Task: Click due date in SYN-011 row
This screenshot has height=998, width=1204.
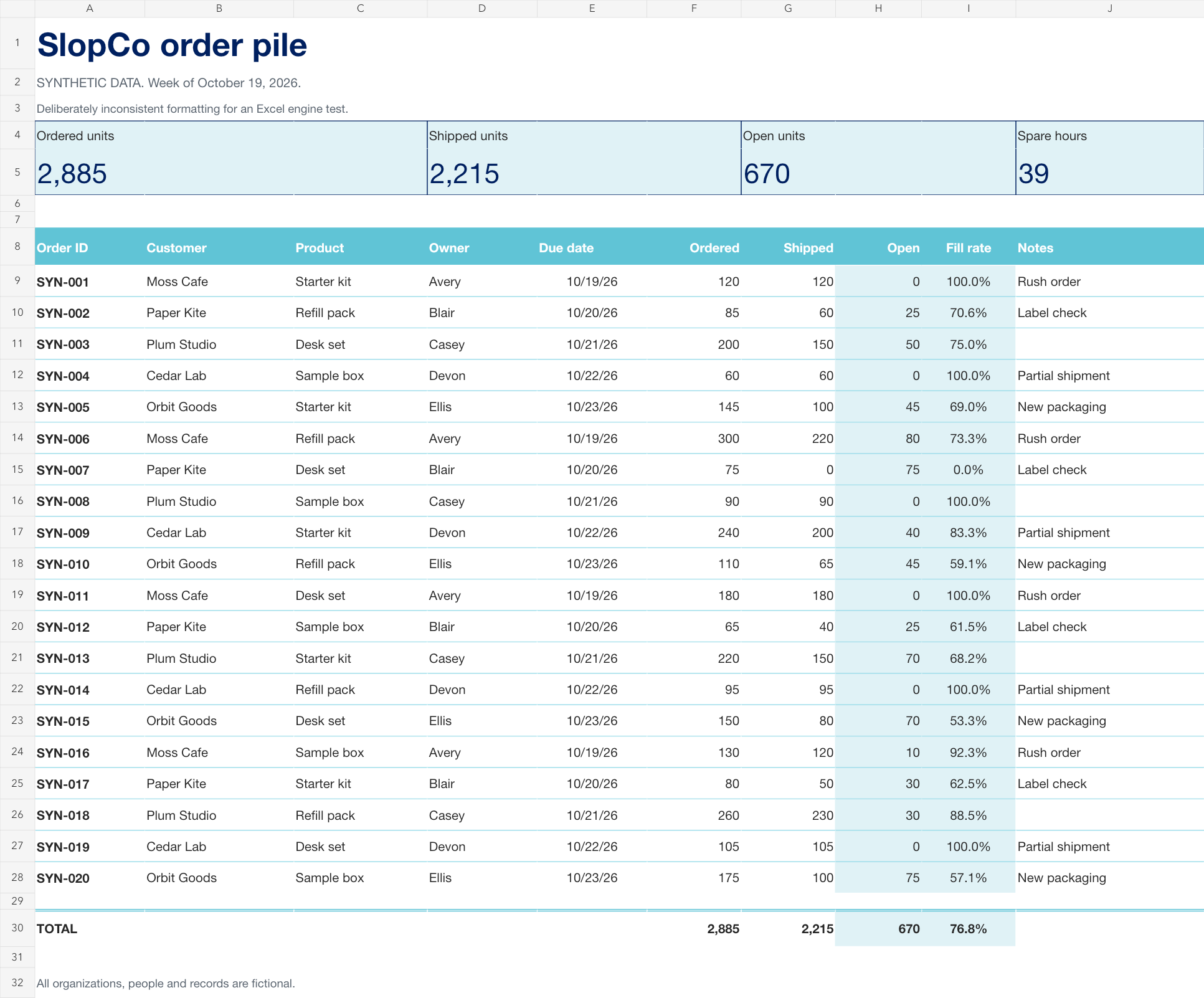Action: tap(592, 596)
